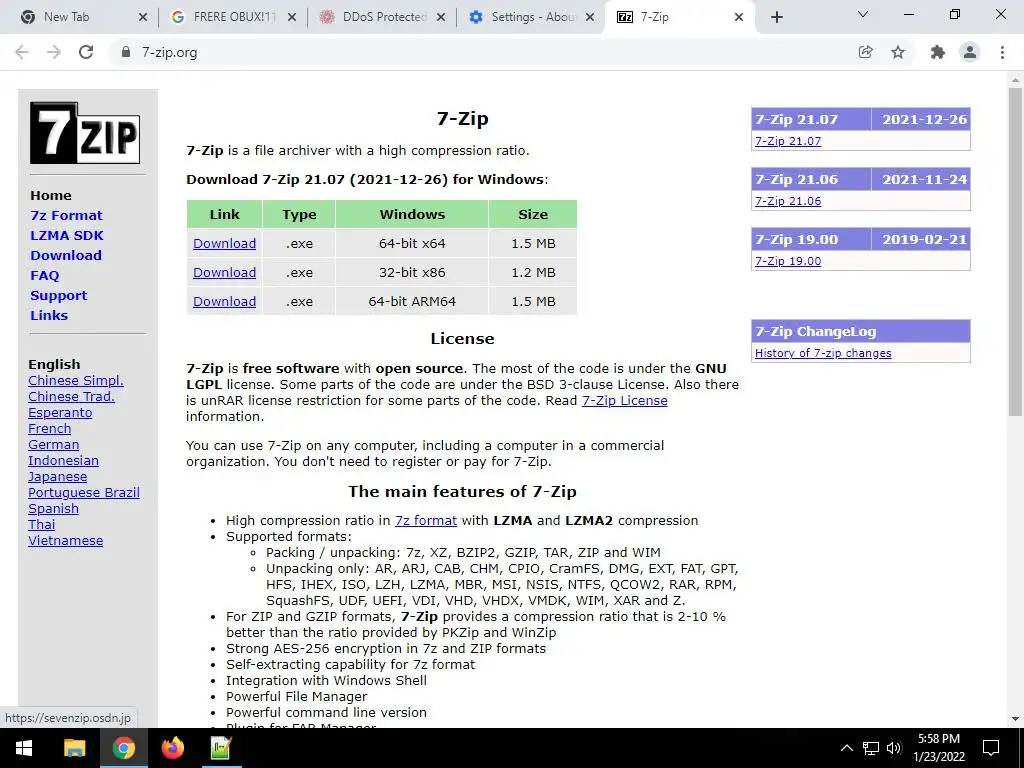This screenshot has height=768, width=1024.
Task: Close the DDoS Protected tab
Action: (441, 18)
